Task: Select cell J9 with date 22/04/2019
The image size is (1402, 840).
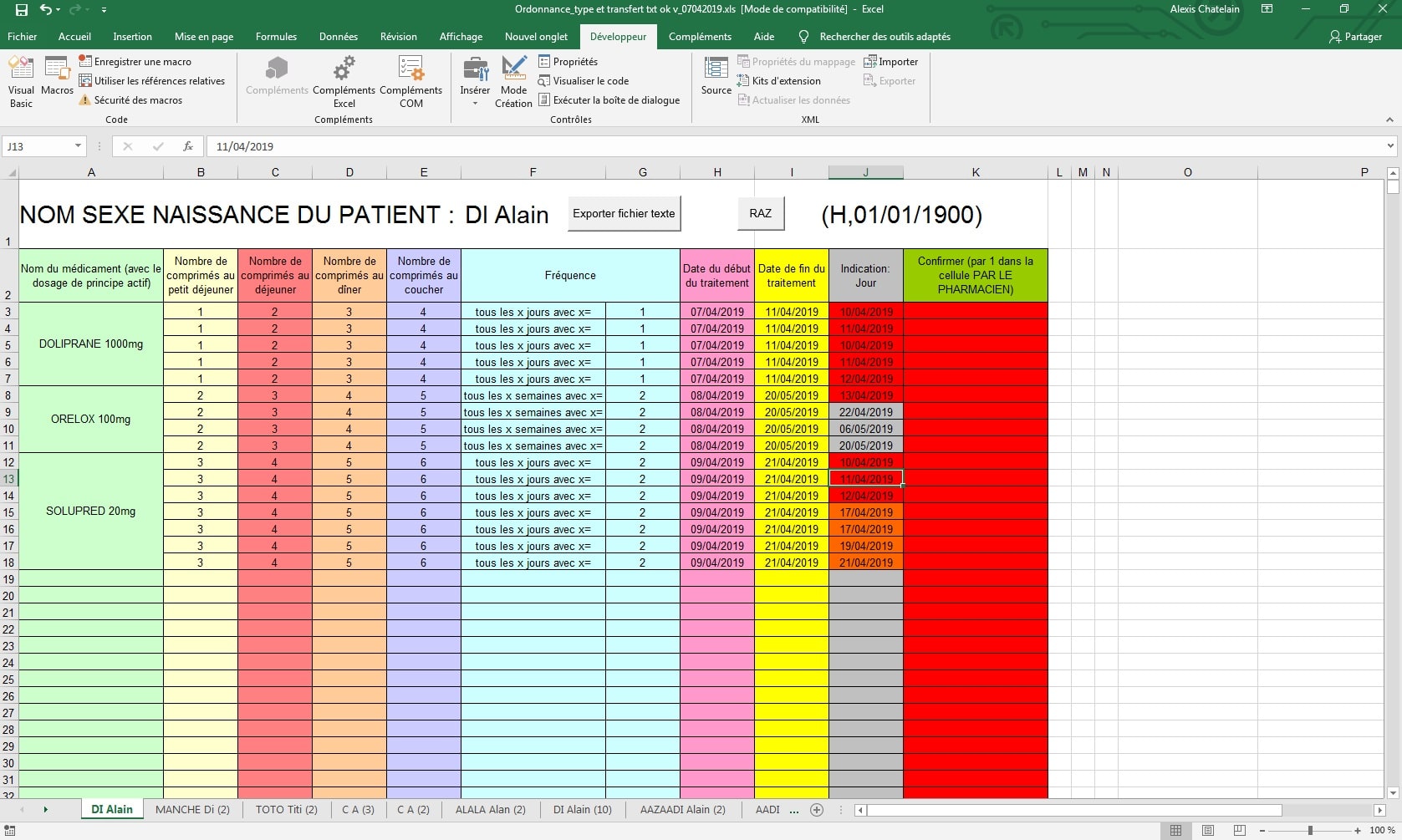Action: pos(865,412)
